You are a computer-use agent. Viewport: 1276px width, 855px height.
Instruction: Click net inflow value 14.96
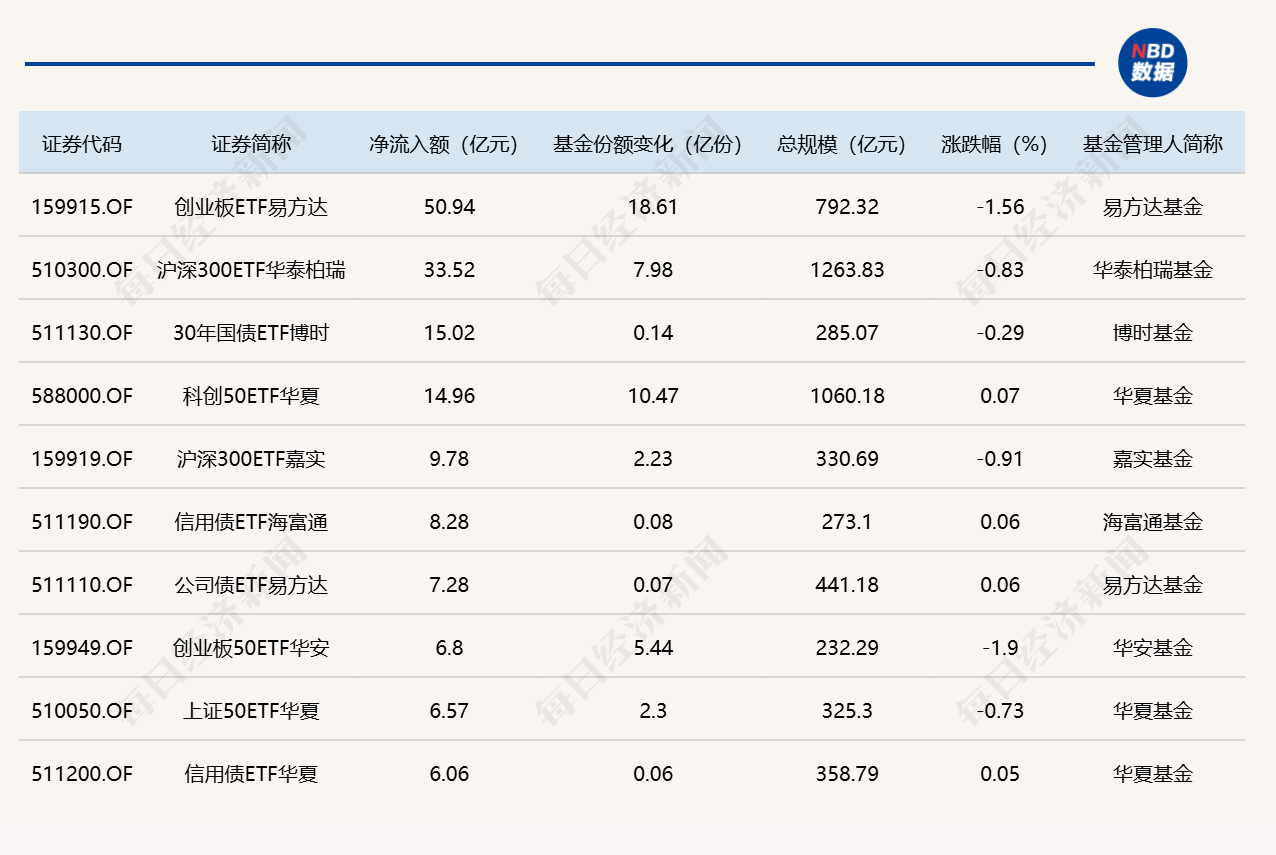tap(449, 396)
